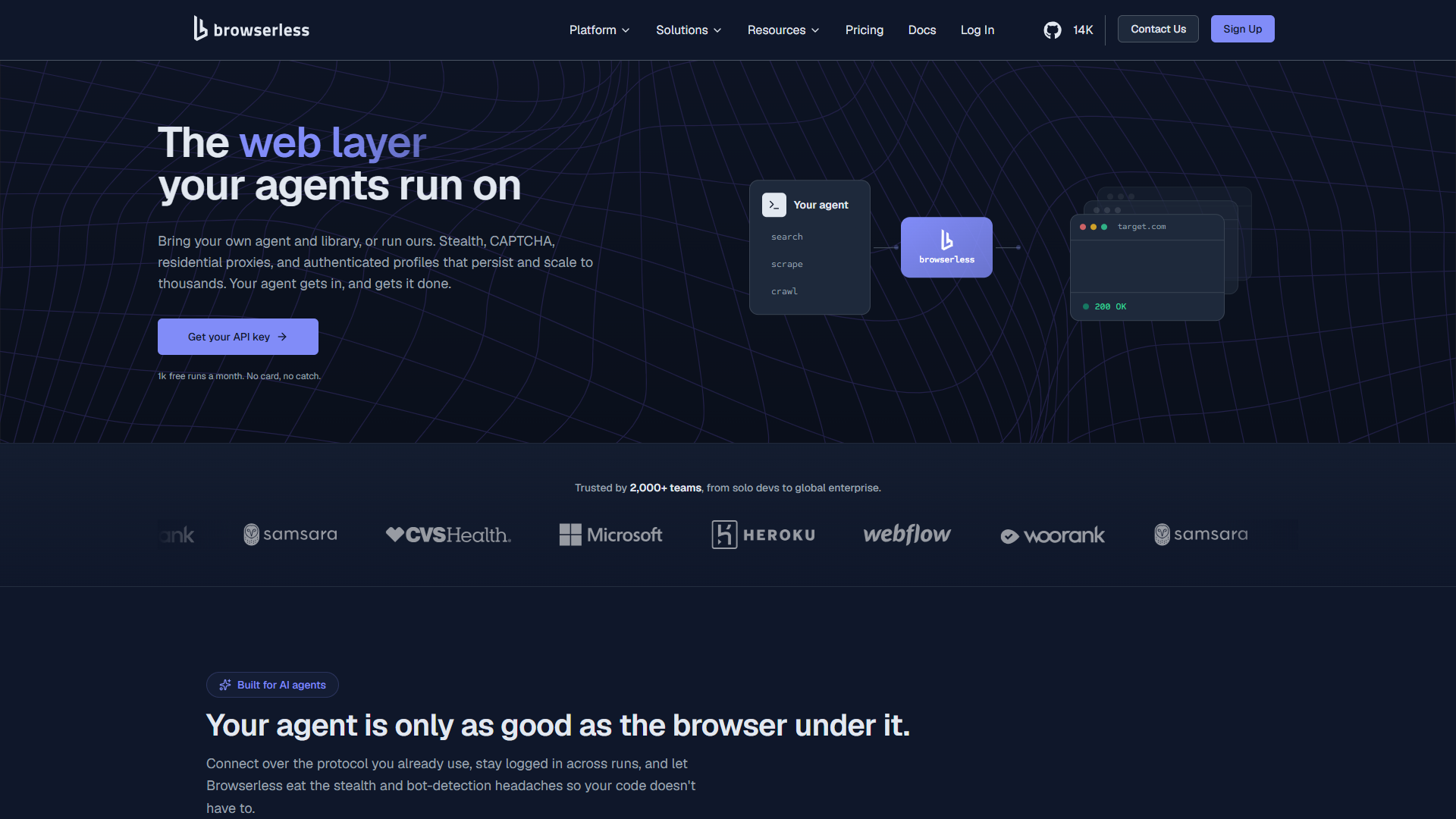The image size is (1456, 819).
Task: Click the browserless logo in header
Action: (251, 29)
